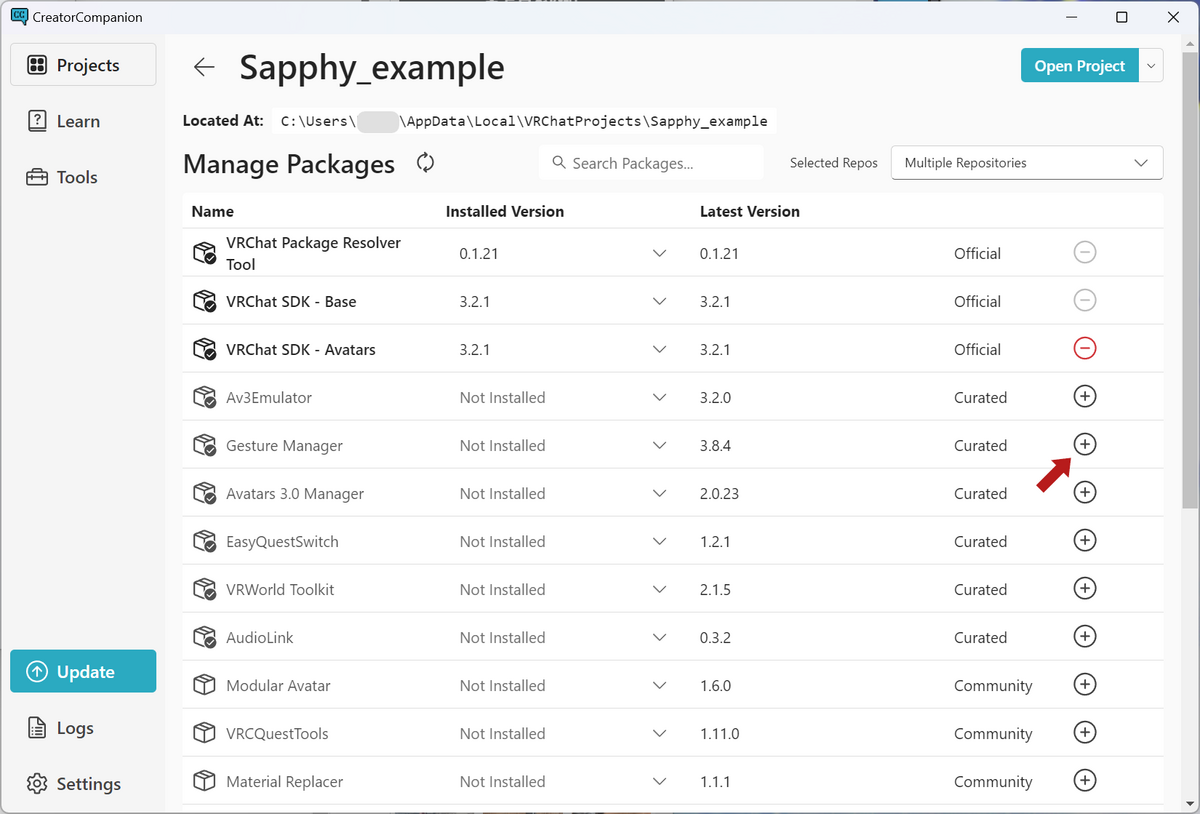The height and width of the screenshot is (814, 1200).
Task: Add the AudioLink package
Action: click(1084, 636)
